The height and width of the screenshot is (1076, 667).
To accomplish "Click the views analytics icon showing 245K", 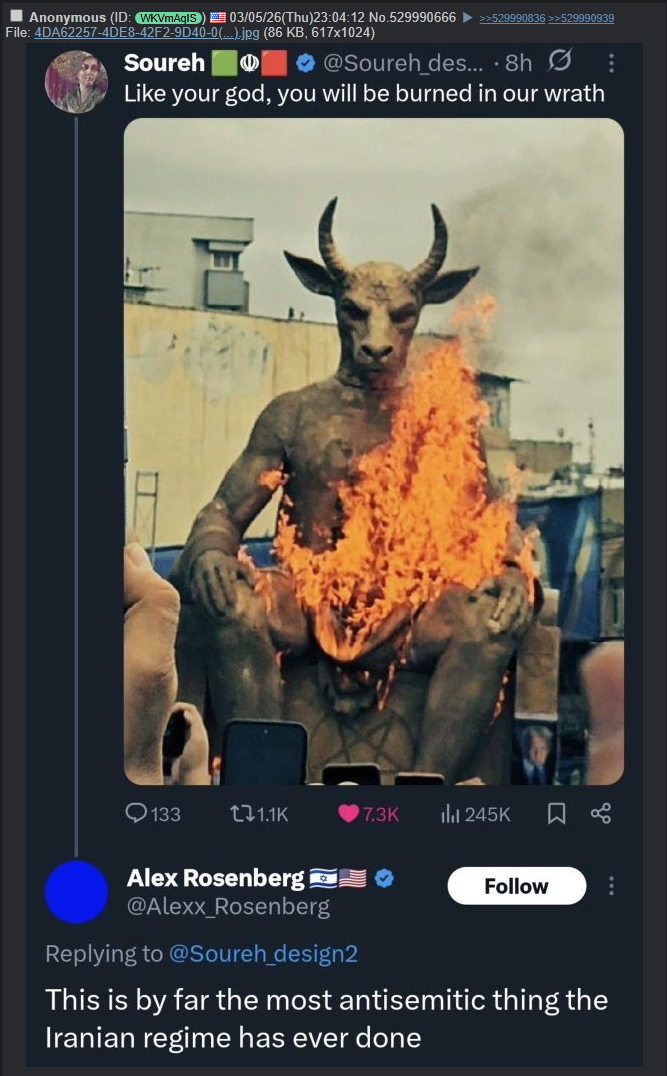I will 449,814.
